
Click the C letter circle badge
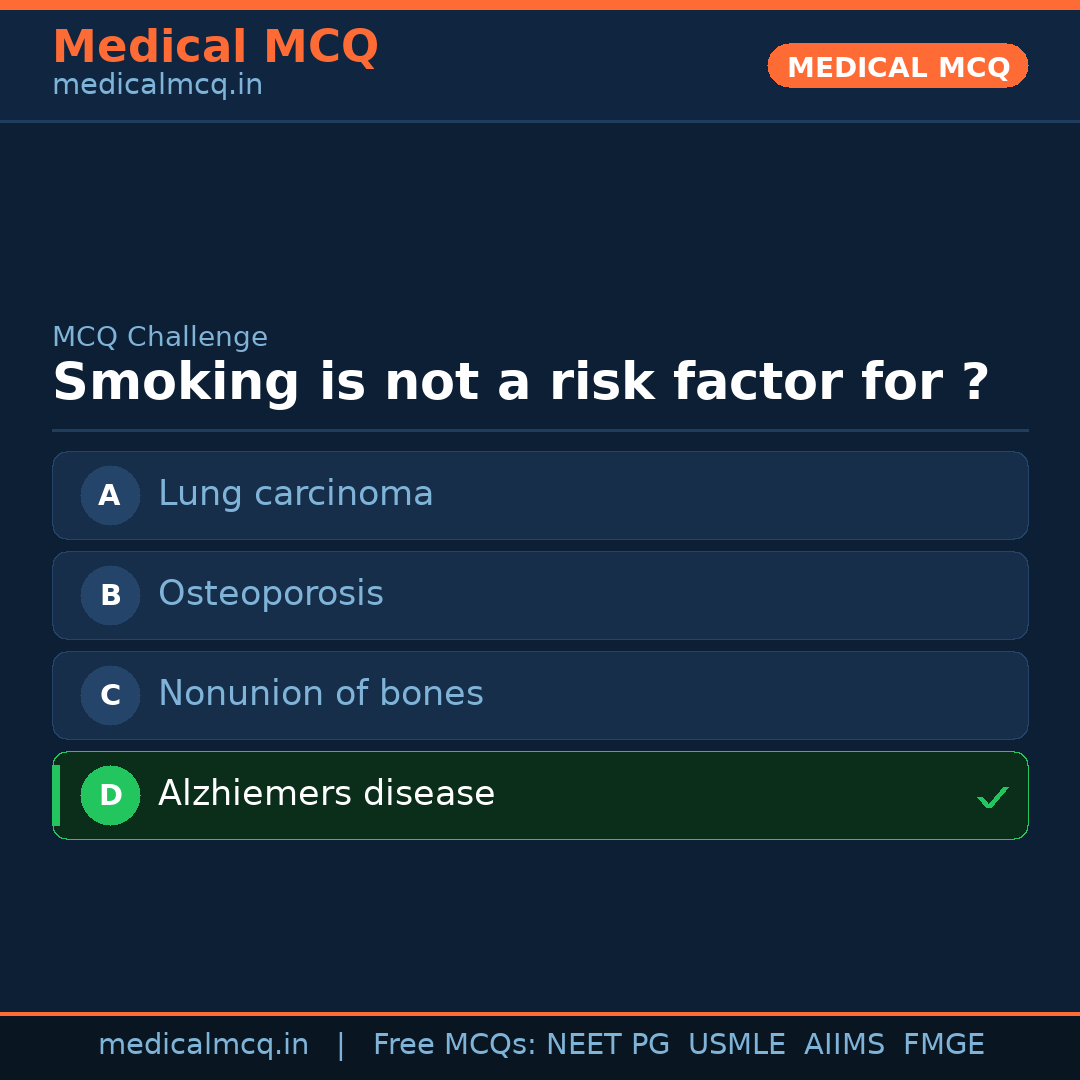110,695
